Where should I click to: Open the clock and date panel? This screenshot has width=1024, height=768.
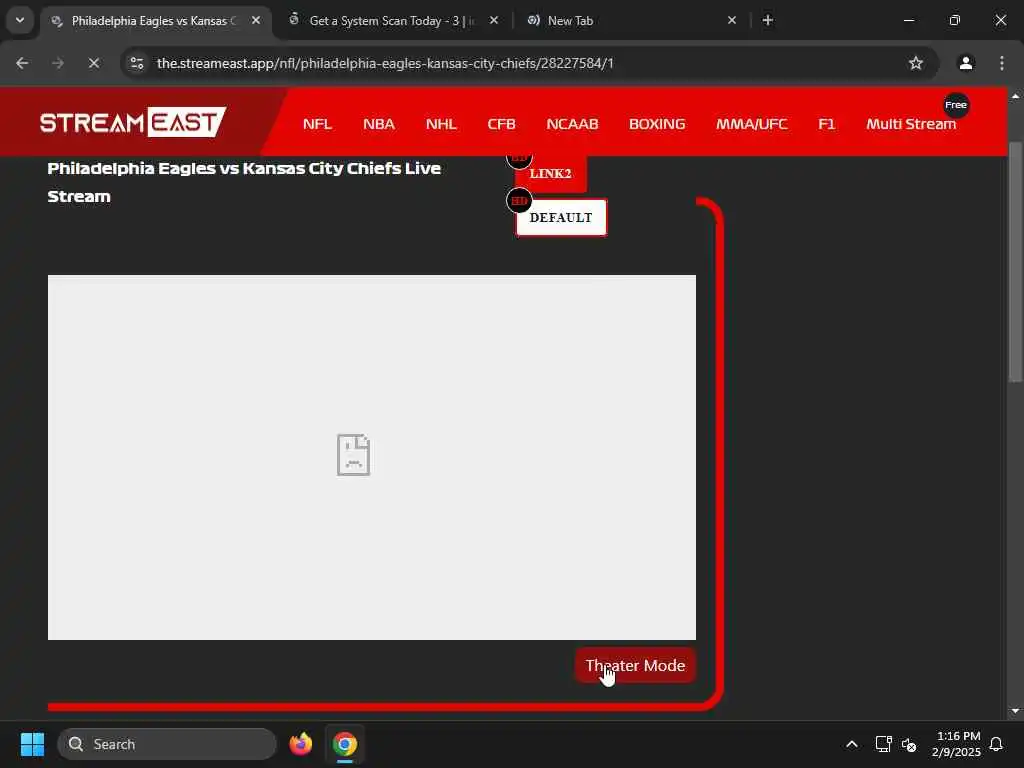point(957,744)
